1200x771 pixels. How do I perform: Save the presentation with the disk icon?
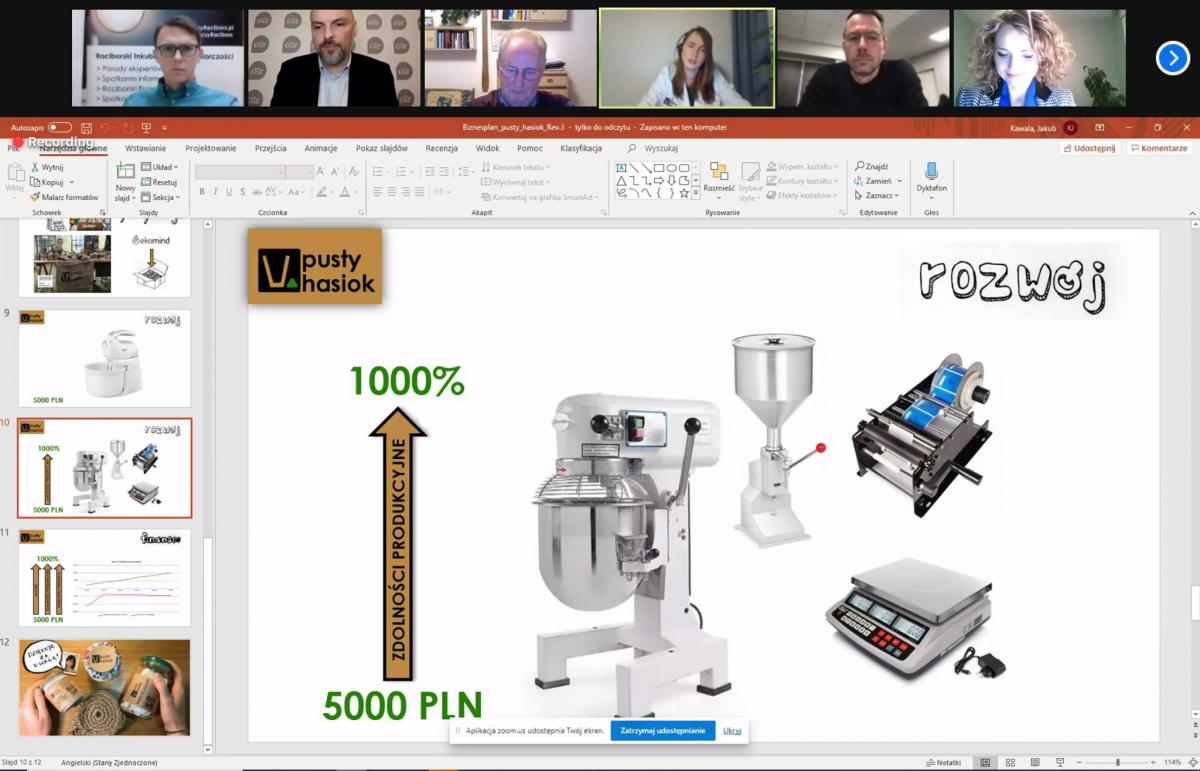point(87,128)
